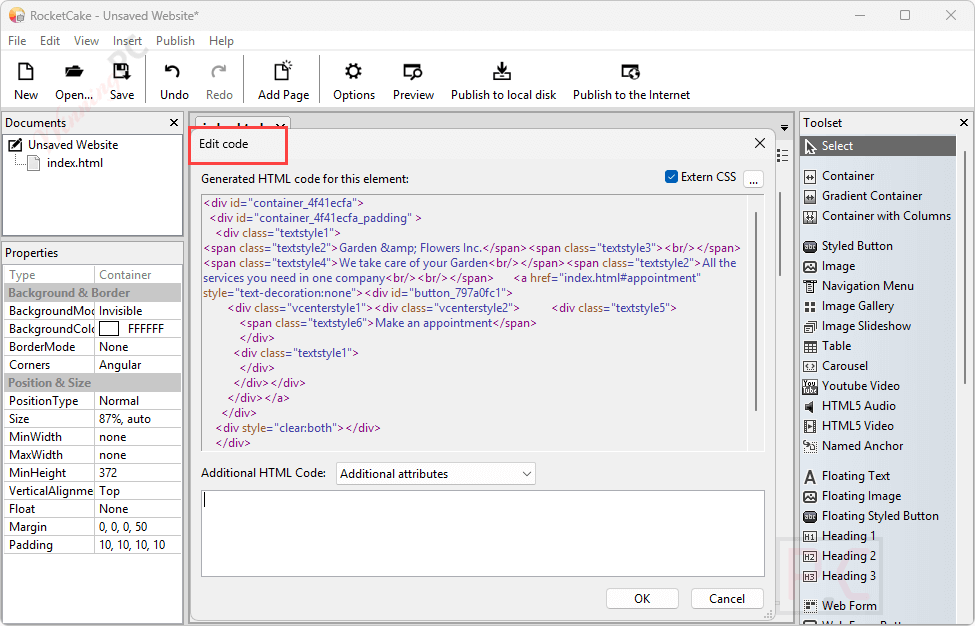The image size is (975, 626).
Task: Click the generated HTML code scrollbar
Action: [x=756, y=311]
